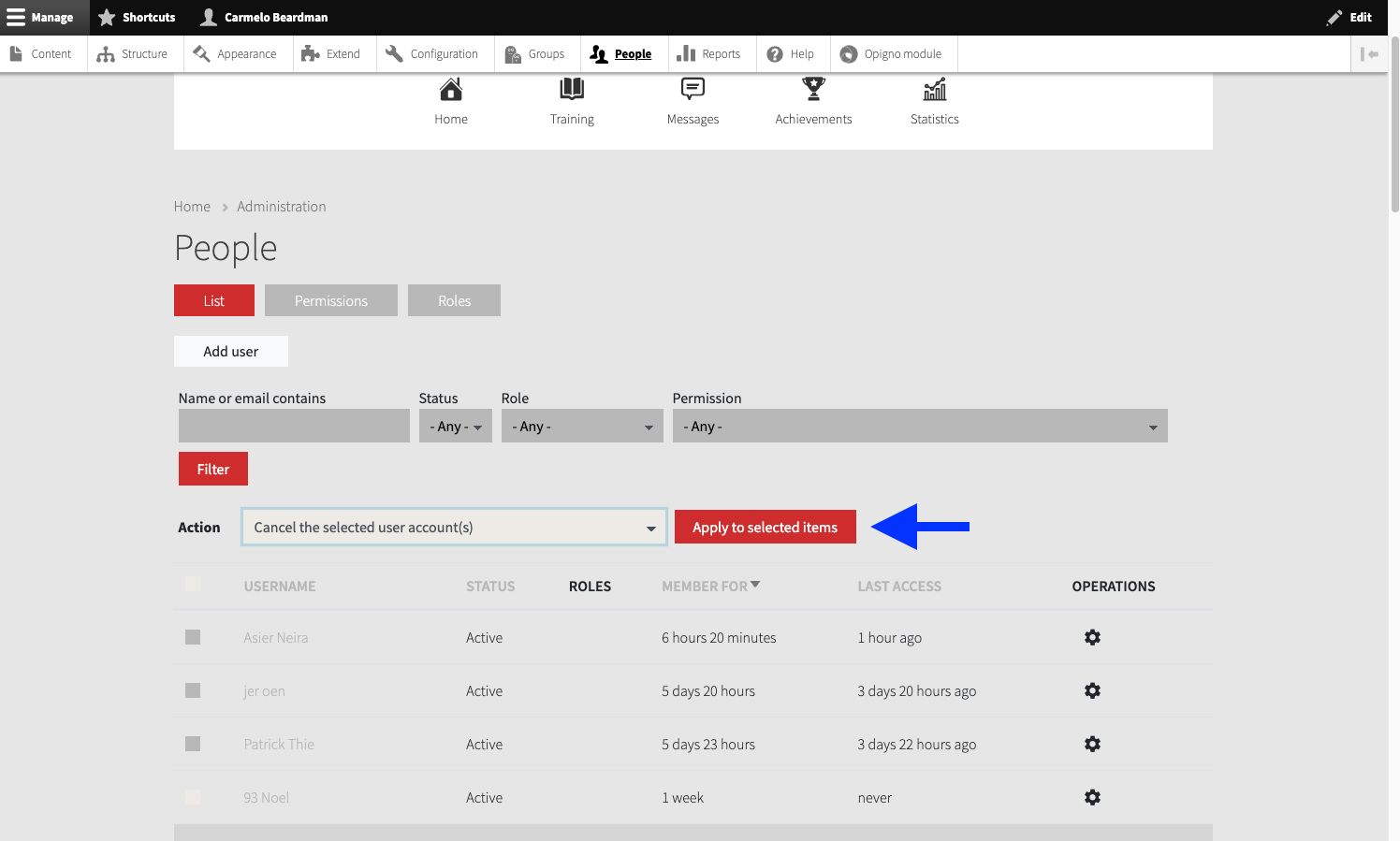The height and width of the screenshot is (841, 1400).
Task: Check the 93 Noel row checkbox
Action: (x=193, y=797)
